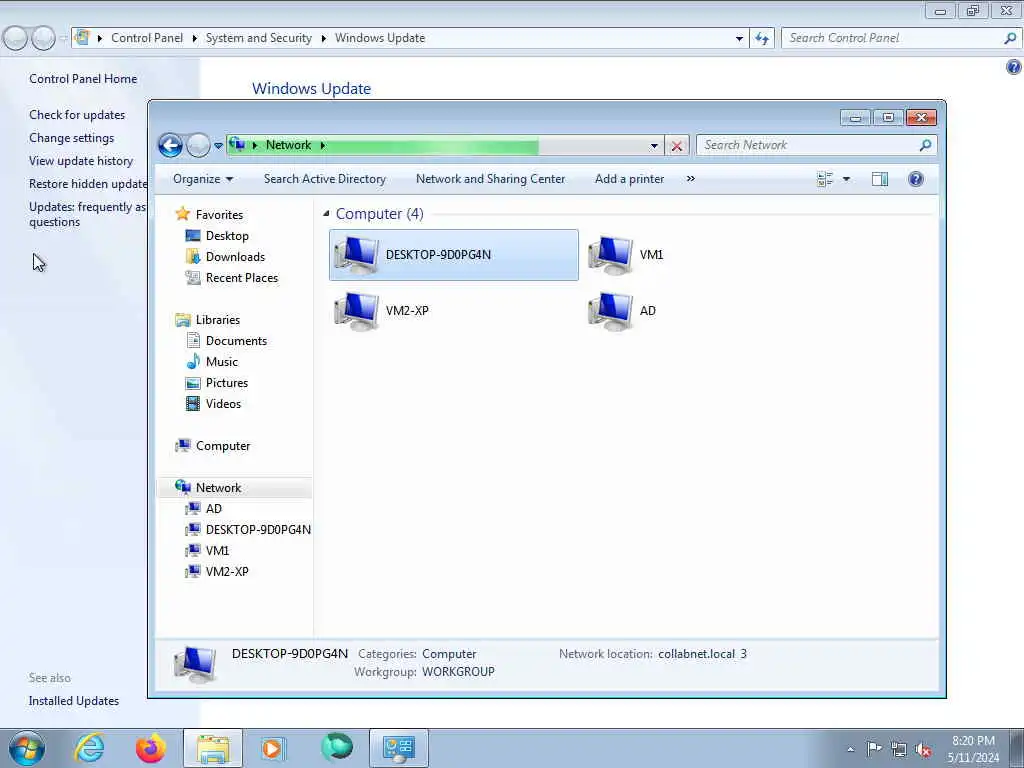The width and height of the screenshot is (1024, 768).
Task: Click the muted volume tray icon
Action: 923,750
